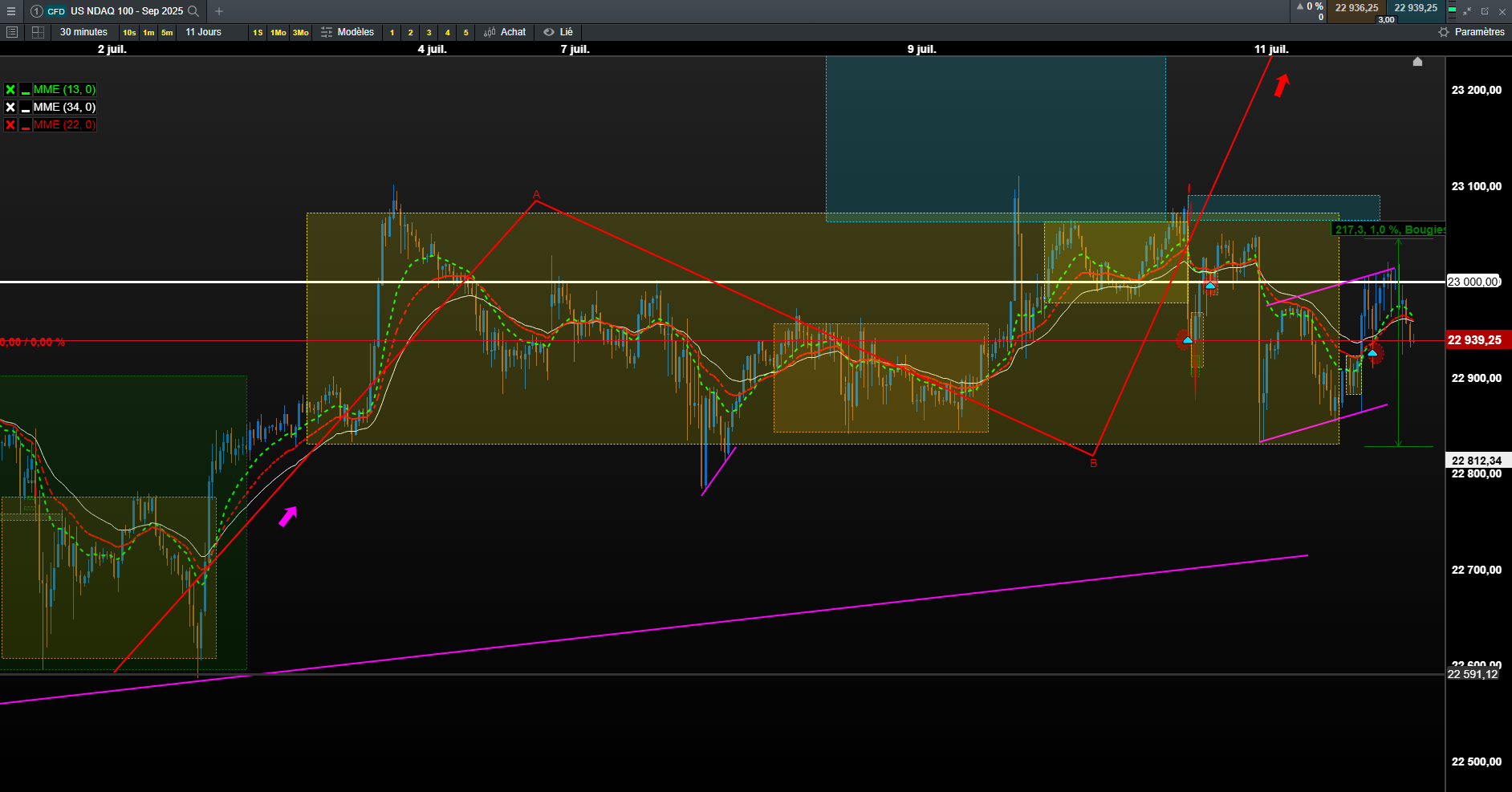Click the shrink window arrows icon
Screen dimensions: 1512x792
pyautogui.click(x=1467, y=11)
